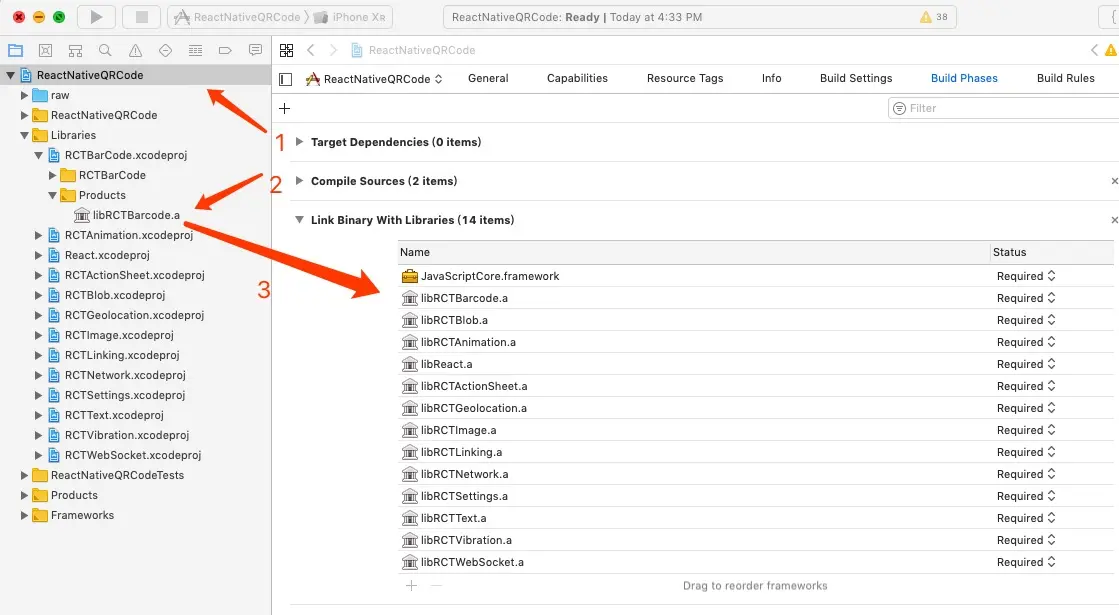Change libRCTText.a Required status

pos(1026,518)
